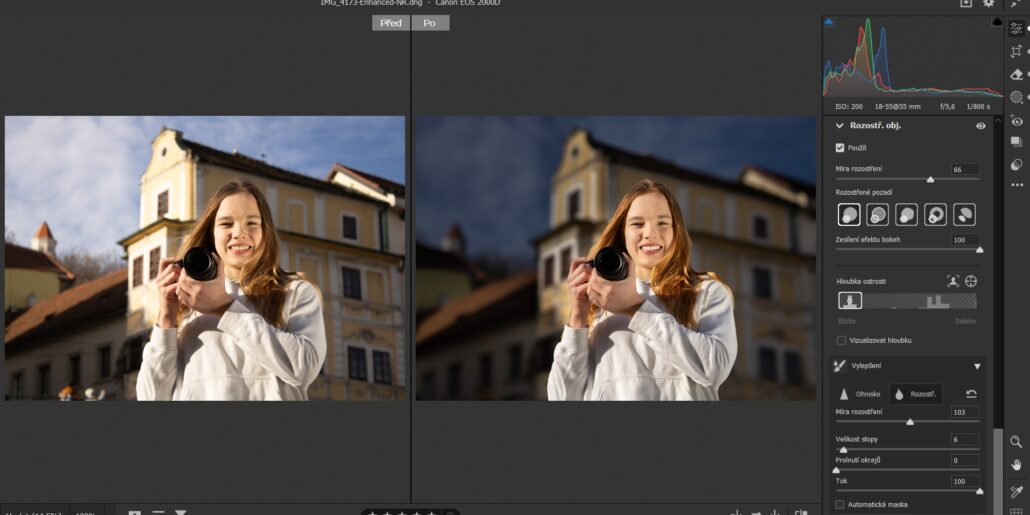Edit the Velikost stopy value 6
The image size is (1030, 515).
(x=965, y=439)
